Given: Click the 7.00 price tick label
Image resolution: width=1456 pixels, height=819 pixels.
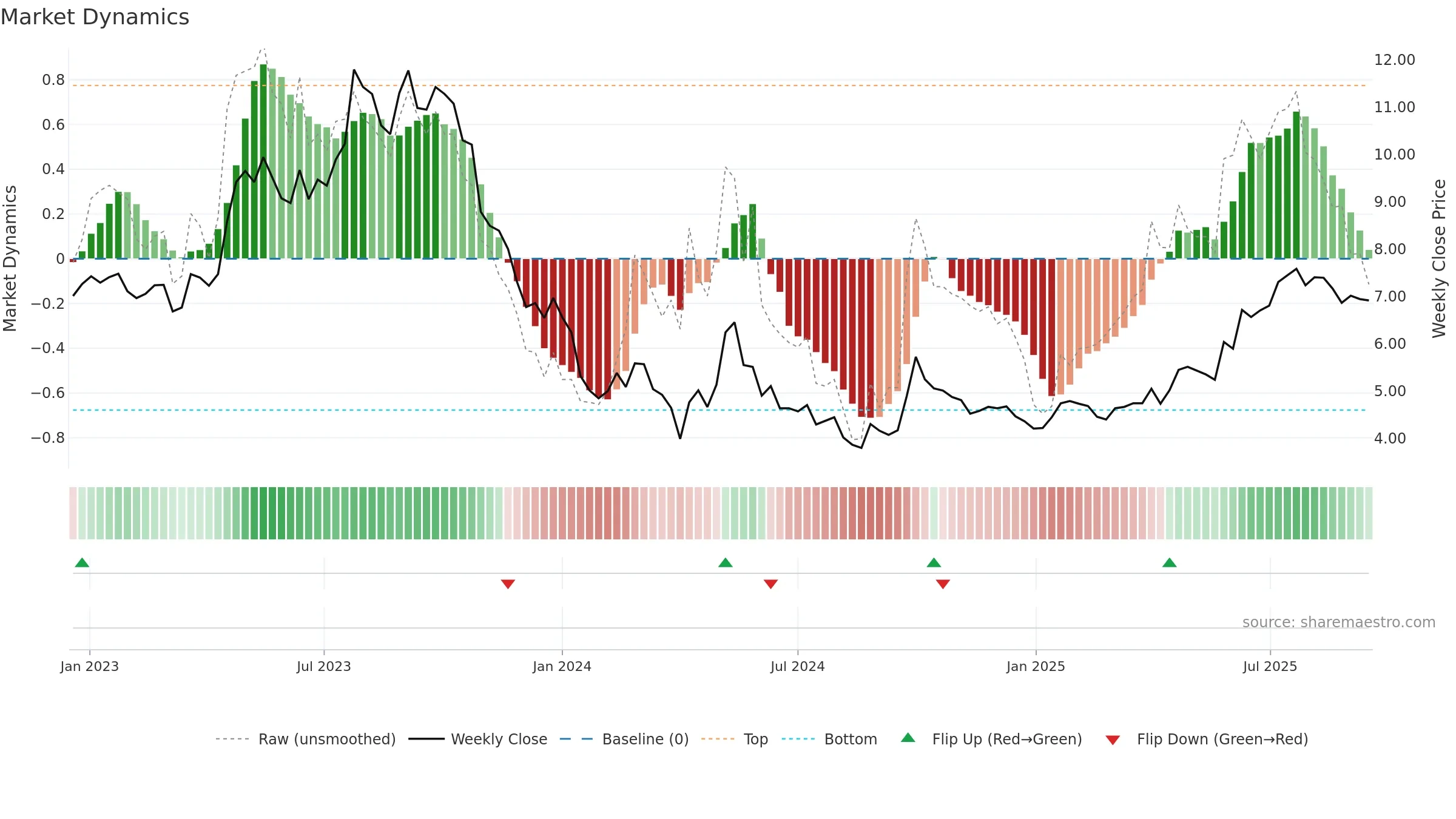Looking at the screenshot, I should pyautogui.click(x=1390, y=297).
